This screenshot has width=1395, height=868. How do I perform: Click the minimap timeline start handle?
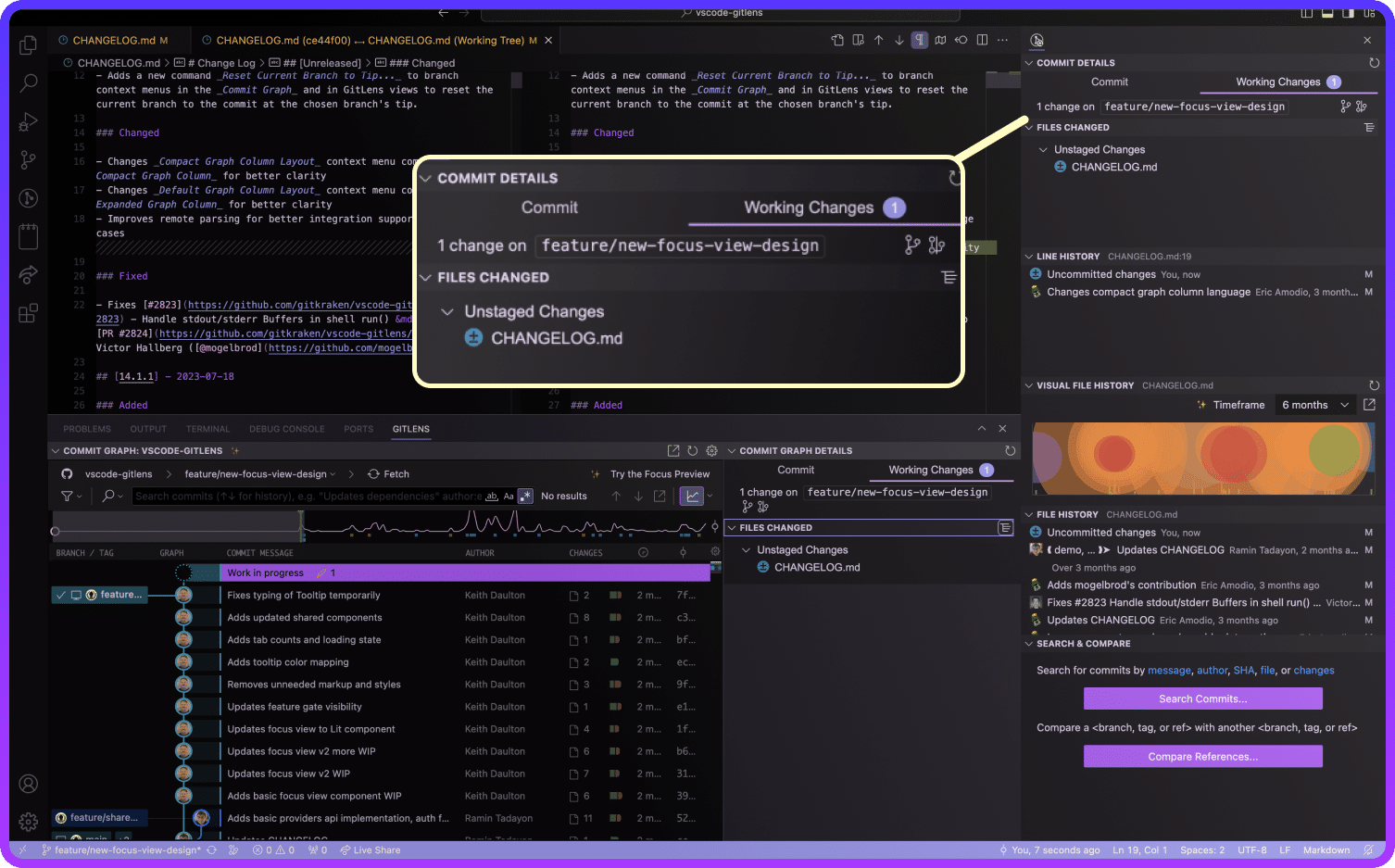tap(55, 531)
